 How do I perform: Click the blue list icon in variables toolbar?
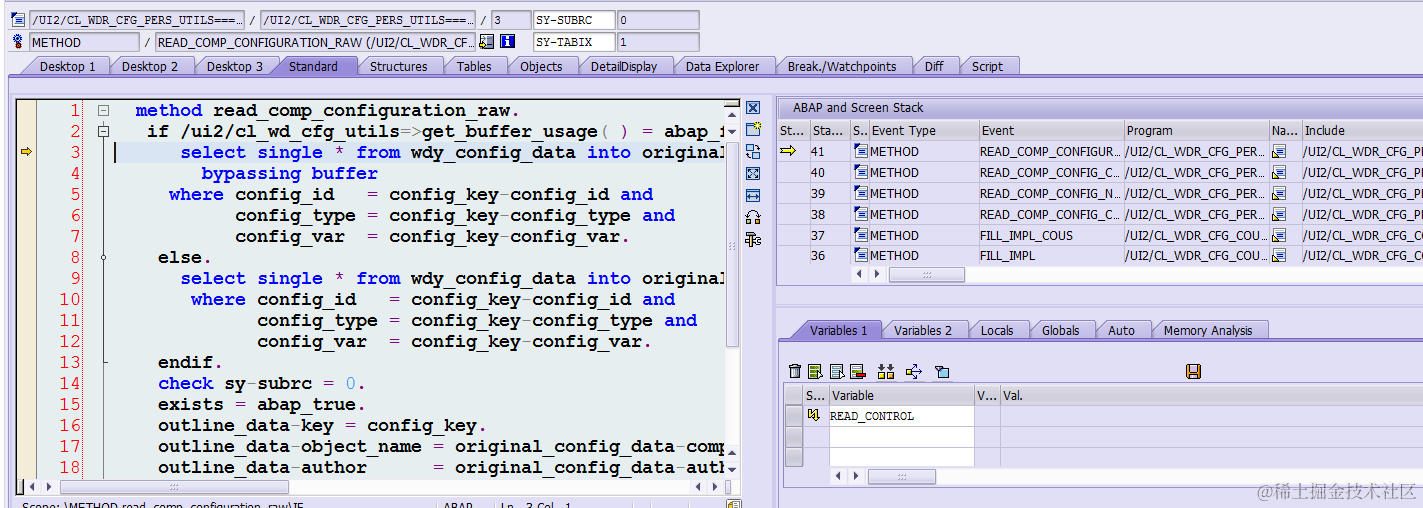coord(837,371)
